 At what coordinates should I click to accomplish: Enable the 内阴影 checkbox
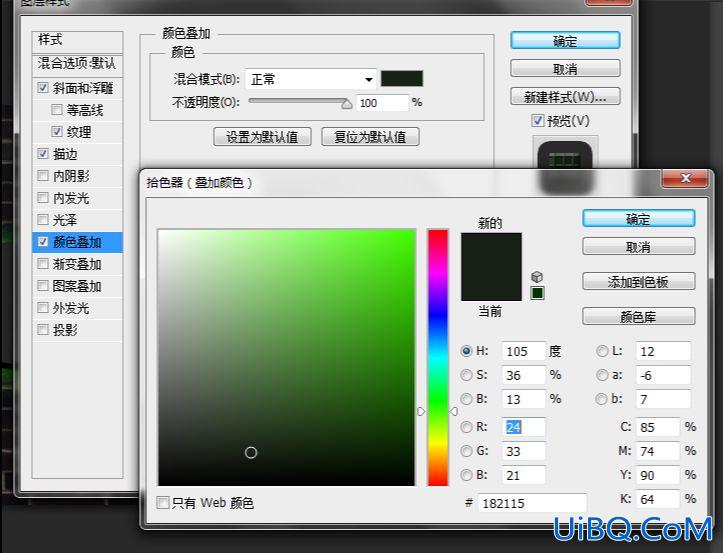click(43, 176)
